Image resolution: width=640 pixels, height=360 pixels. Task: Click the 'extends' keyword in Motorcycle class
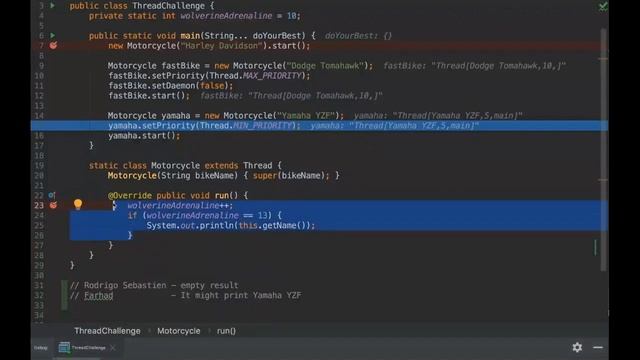(x=221, y=166)
